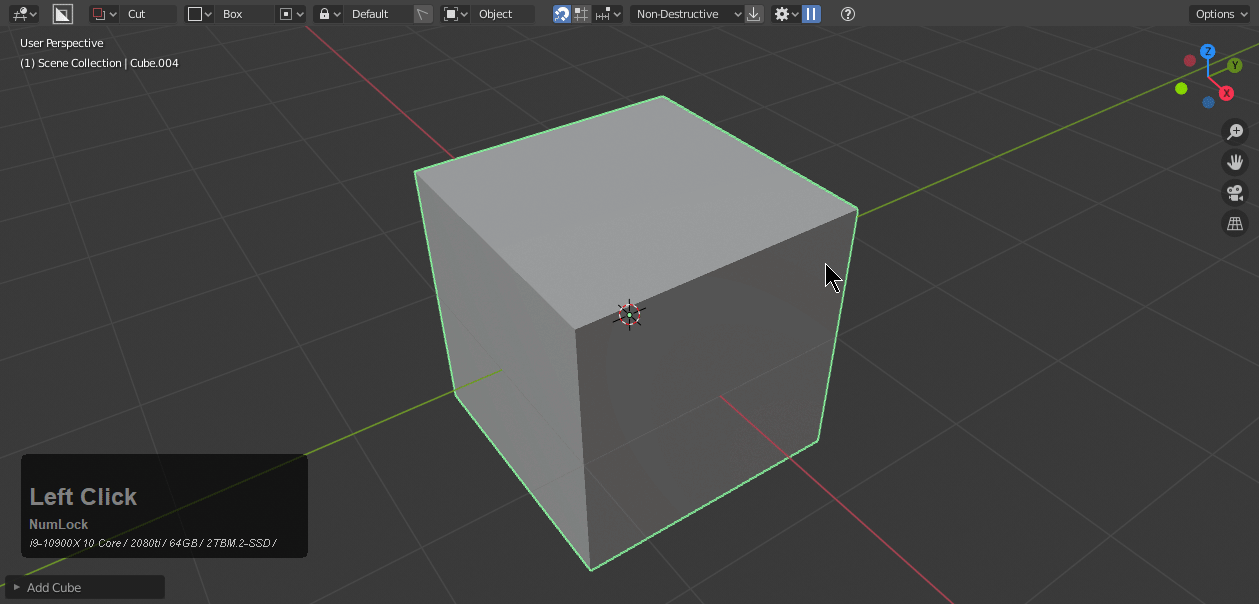The height and width of the screenshot is (604, 1259).
Task: Click the Y axis on the navigation gizmo
Action: point(1233,64)
